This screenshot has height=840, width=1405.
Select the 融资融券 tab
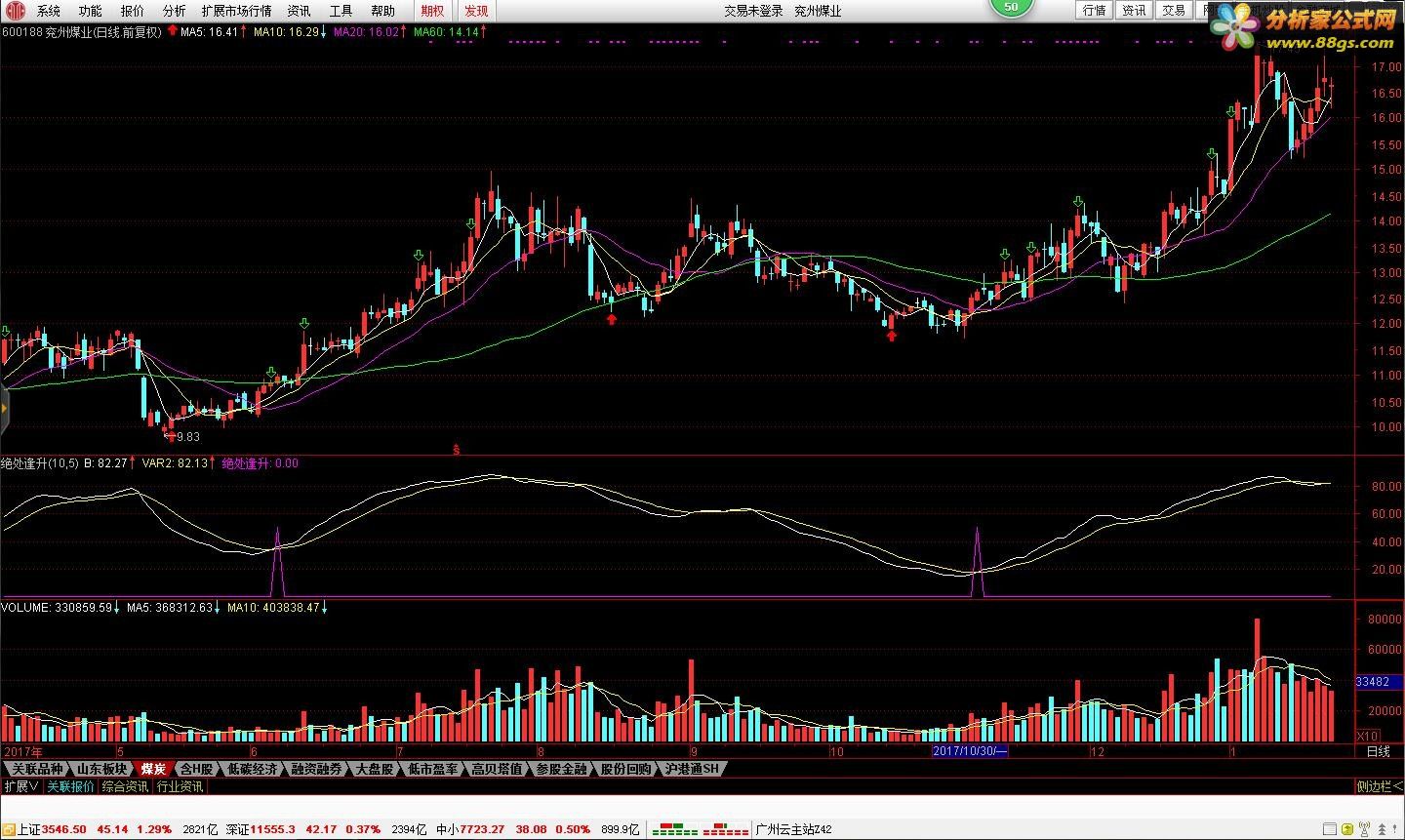(316, 769)
